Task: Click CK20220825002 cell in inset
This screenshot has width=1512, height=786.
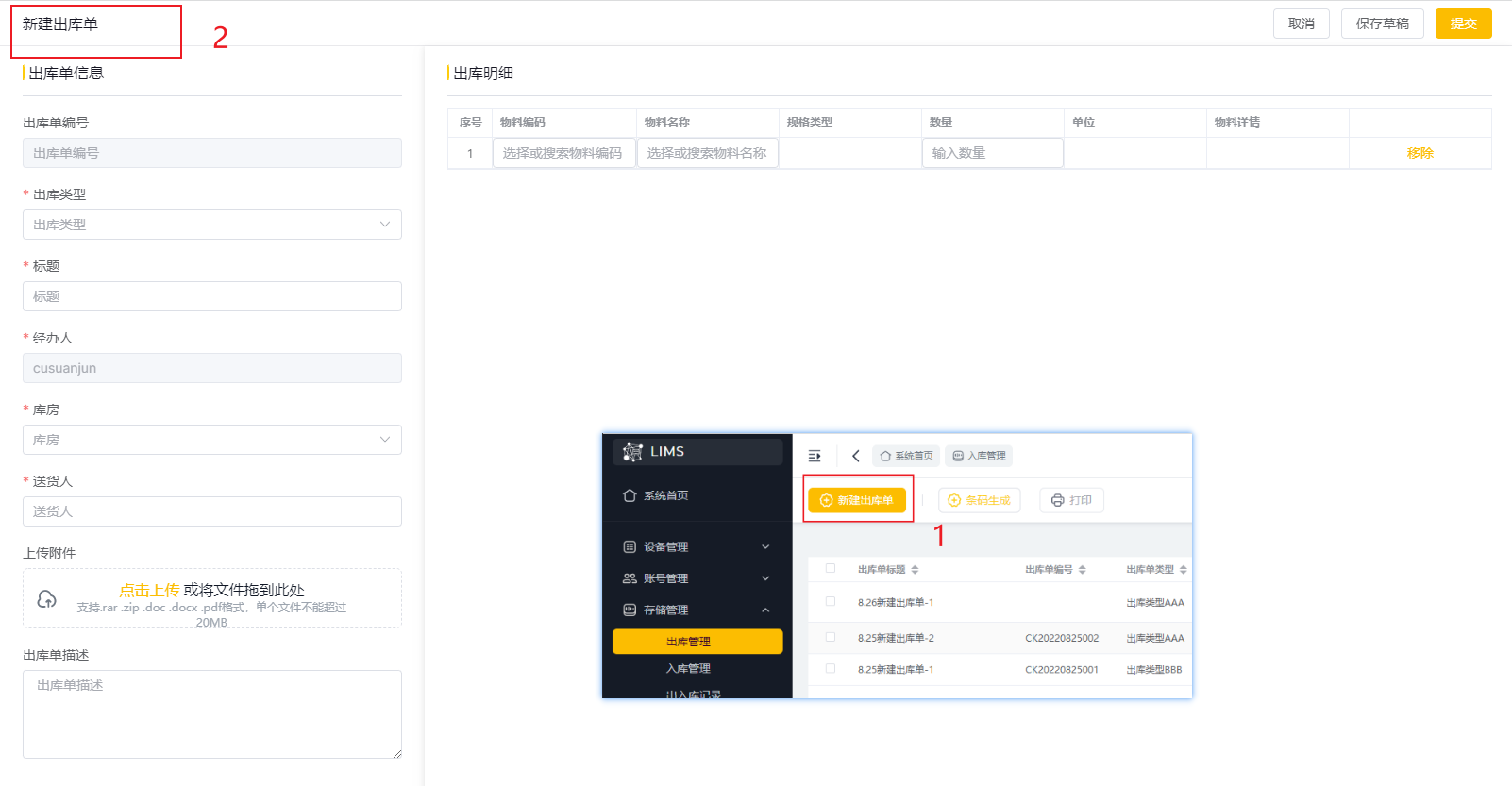Action: tap(1062, 638)
